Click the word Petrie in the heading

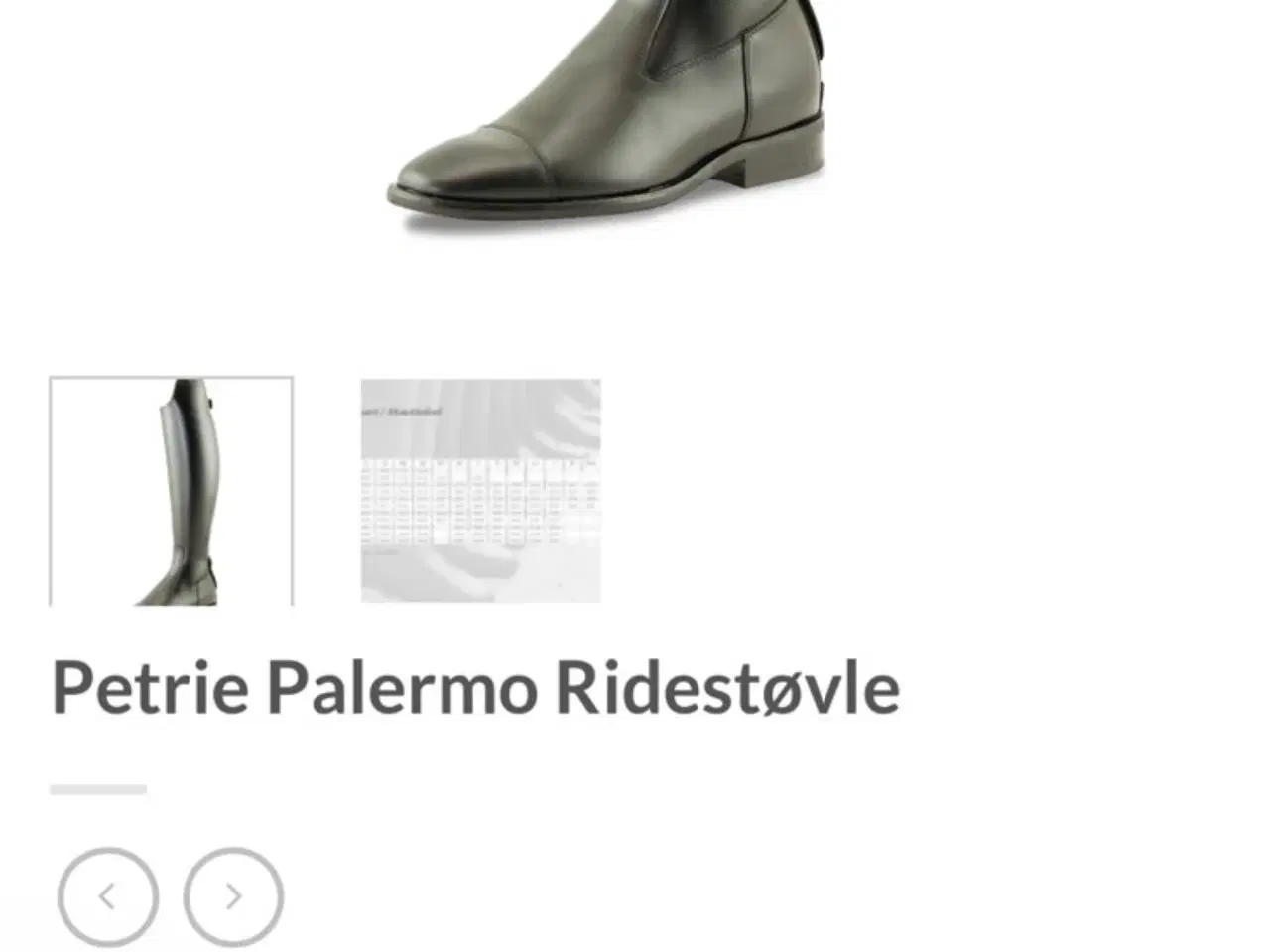click(150, 687)
